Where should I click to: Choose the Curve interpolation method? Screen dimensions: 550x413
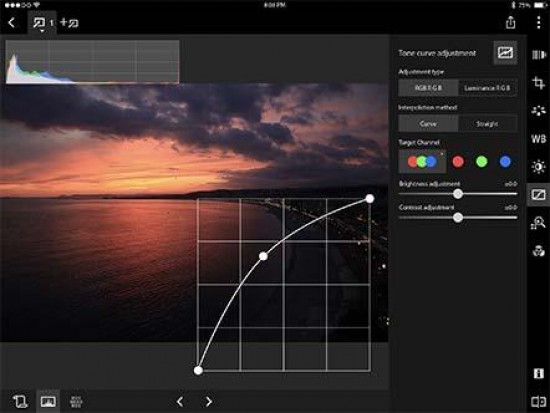428,124
